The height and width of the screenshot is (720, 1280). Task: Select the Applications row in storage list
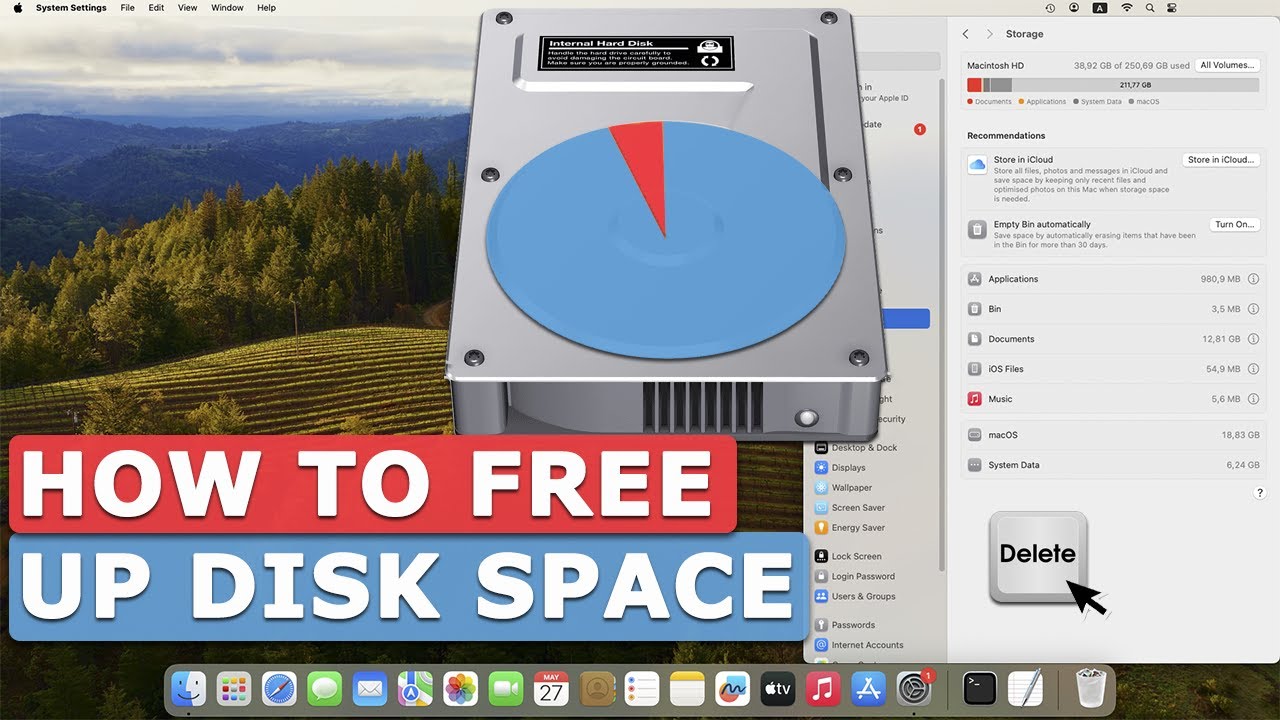(x=1113, y=280)
